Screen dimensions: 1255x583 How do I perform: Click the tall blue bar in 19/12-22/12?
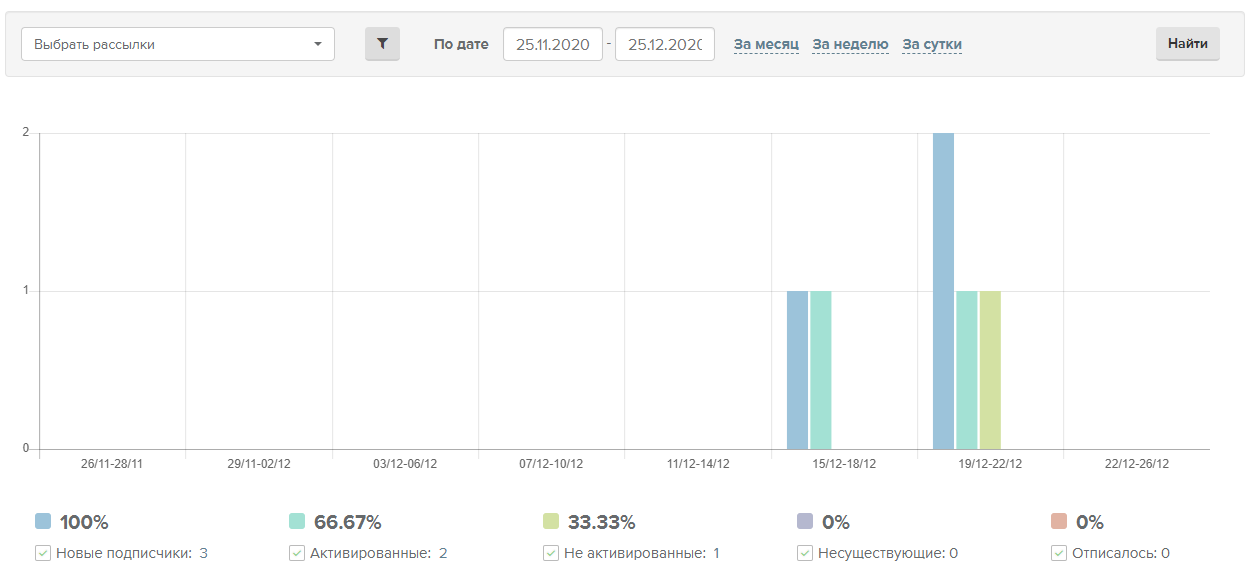pos(943,290)
